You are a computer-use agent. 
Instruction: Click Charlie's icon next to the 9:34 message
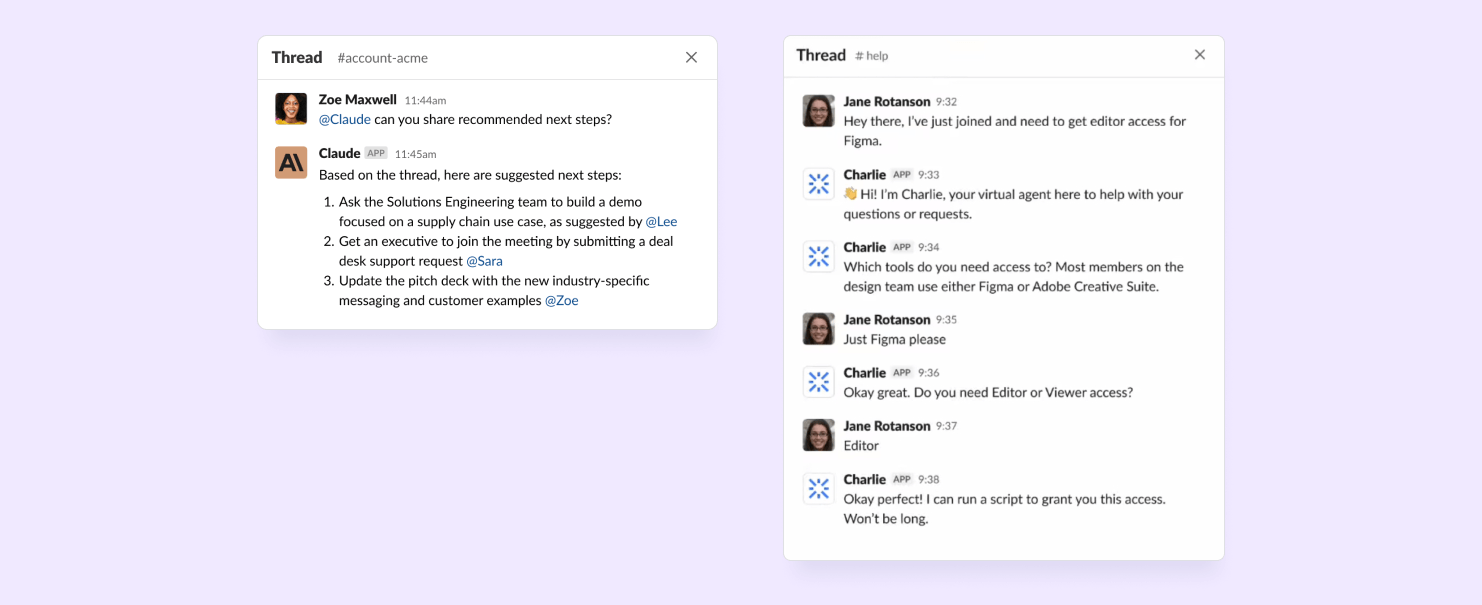pos(818,256)
